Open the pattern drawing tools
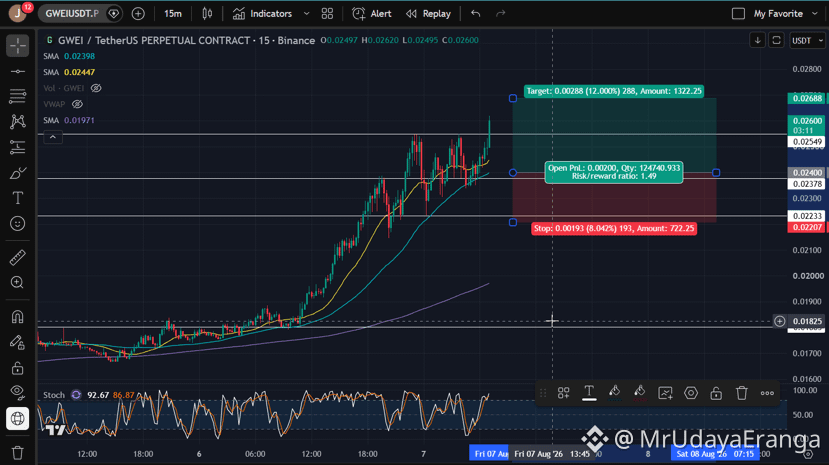 point(17,122)
